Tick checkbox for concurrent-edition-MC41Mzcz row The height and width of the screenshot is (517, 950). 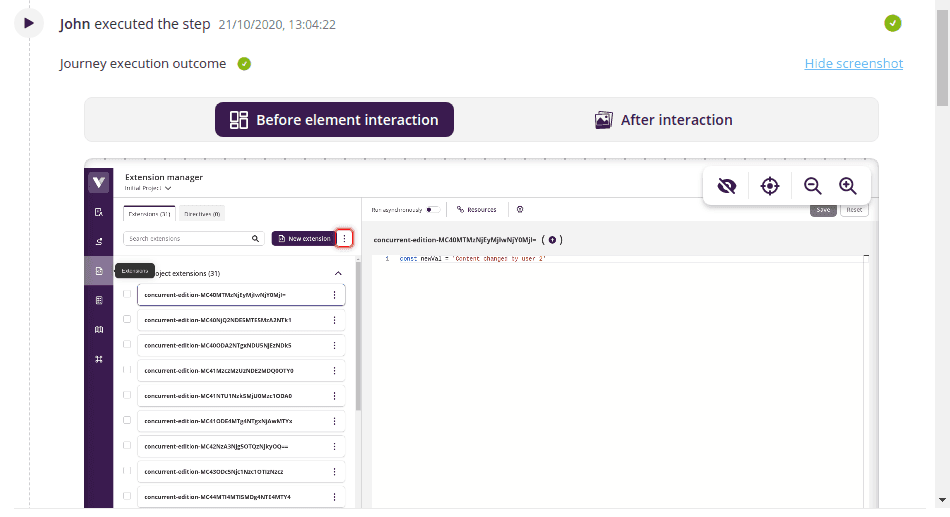tap(127, 369)
